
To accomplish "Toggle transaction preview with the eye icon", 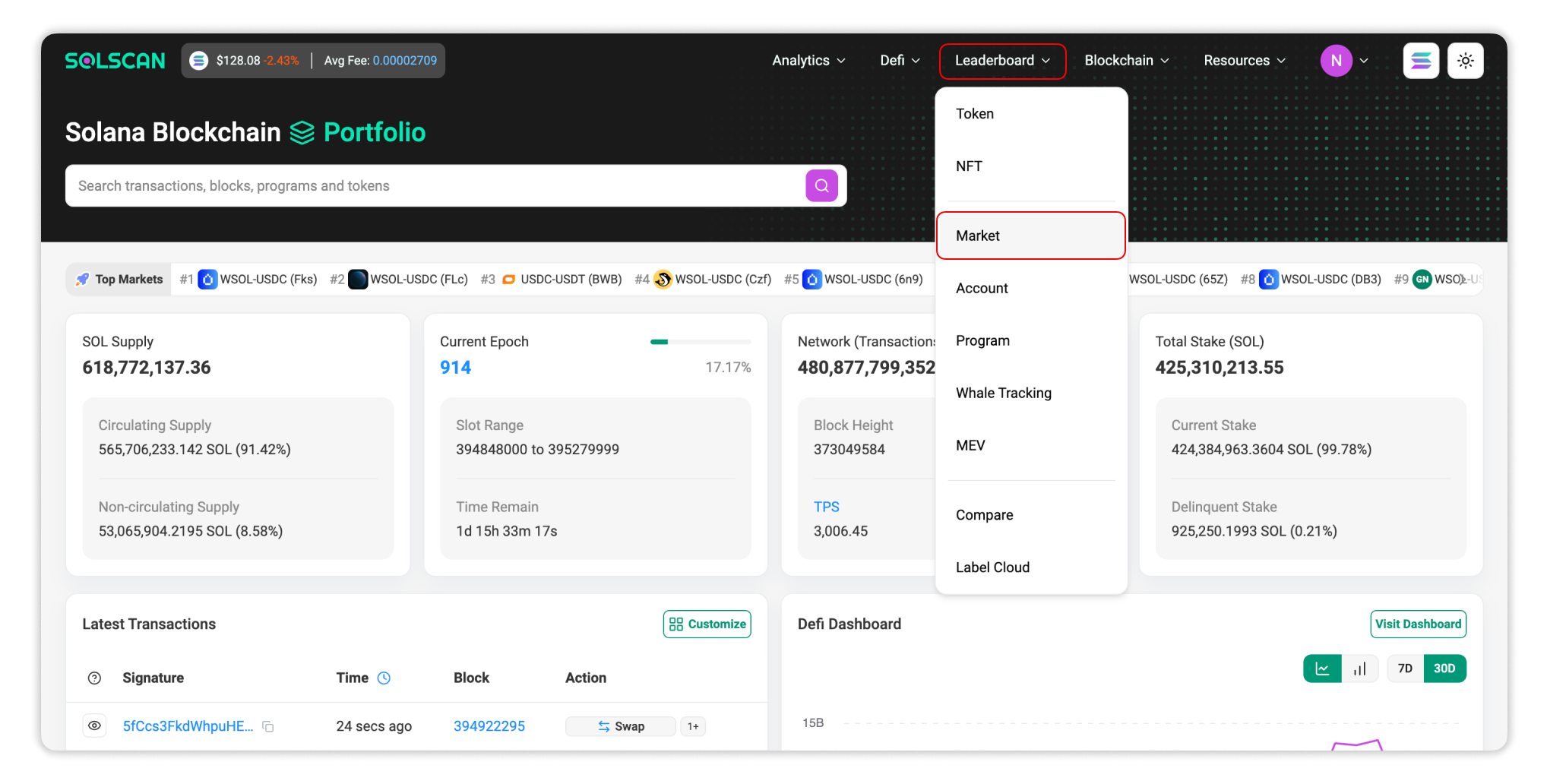I will (94, 726).
